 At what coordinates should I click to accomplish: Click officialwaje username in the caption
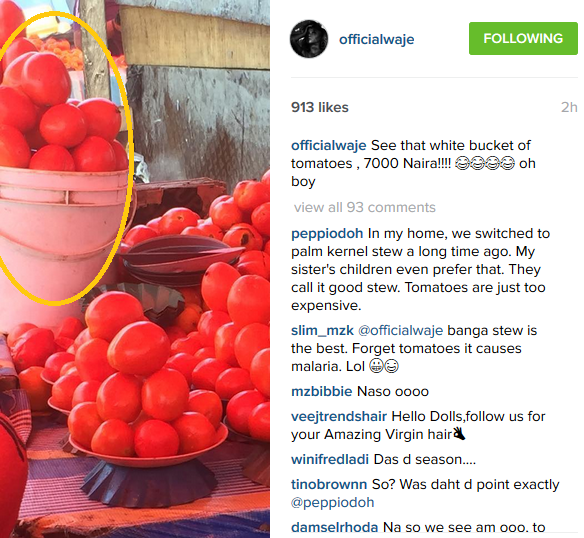click(328, 145)
